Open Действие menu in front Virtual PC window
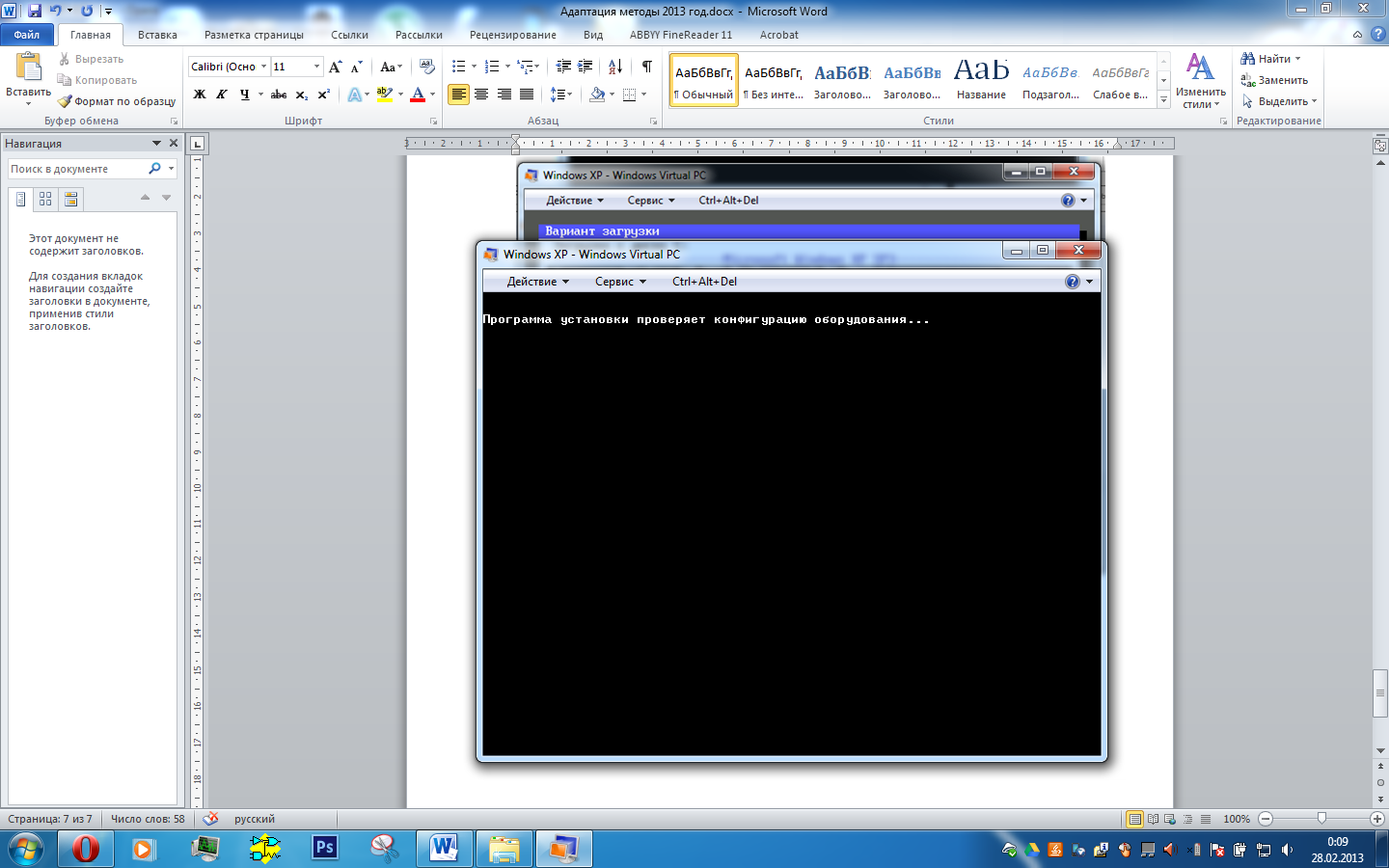 (538, 282)
